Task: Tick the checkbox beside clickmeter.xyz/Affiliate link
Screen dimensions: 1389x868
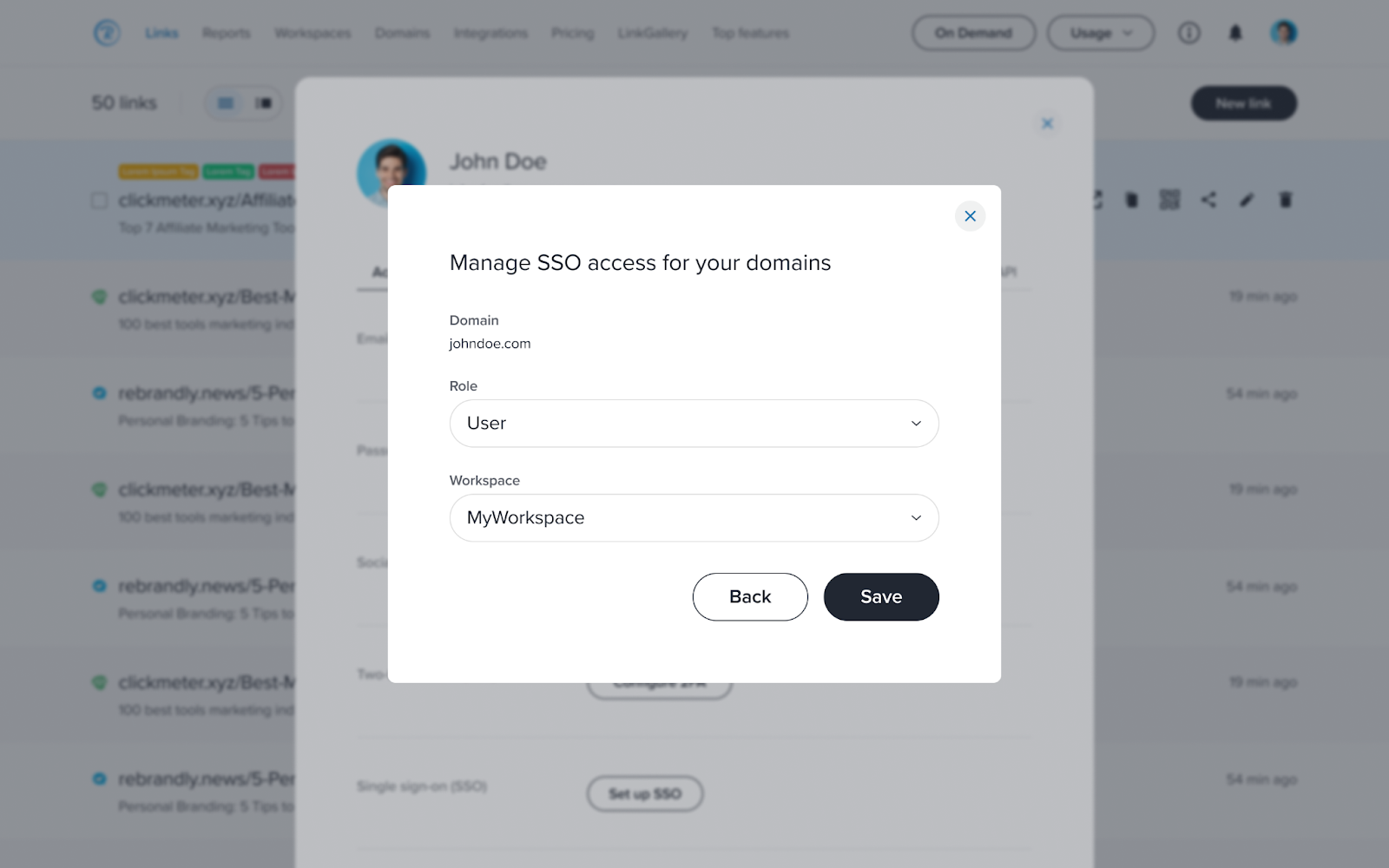Action: pyautogui.click(x=100, y=201)
